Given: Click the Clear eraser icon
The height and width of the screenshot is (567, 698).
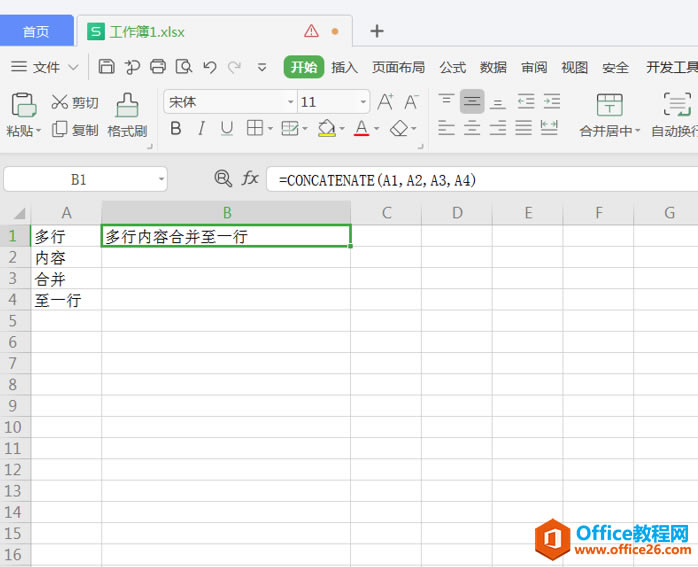Looking at the screenshot, I should 399,129.
